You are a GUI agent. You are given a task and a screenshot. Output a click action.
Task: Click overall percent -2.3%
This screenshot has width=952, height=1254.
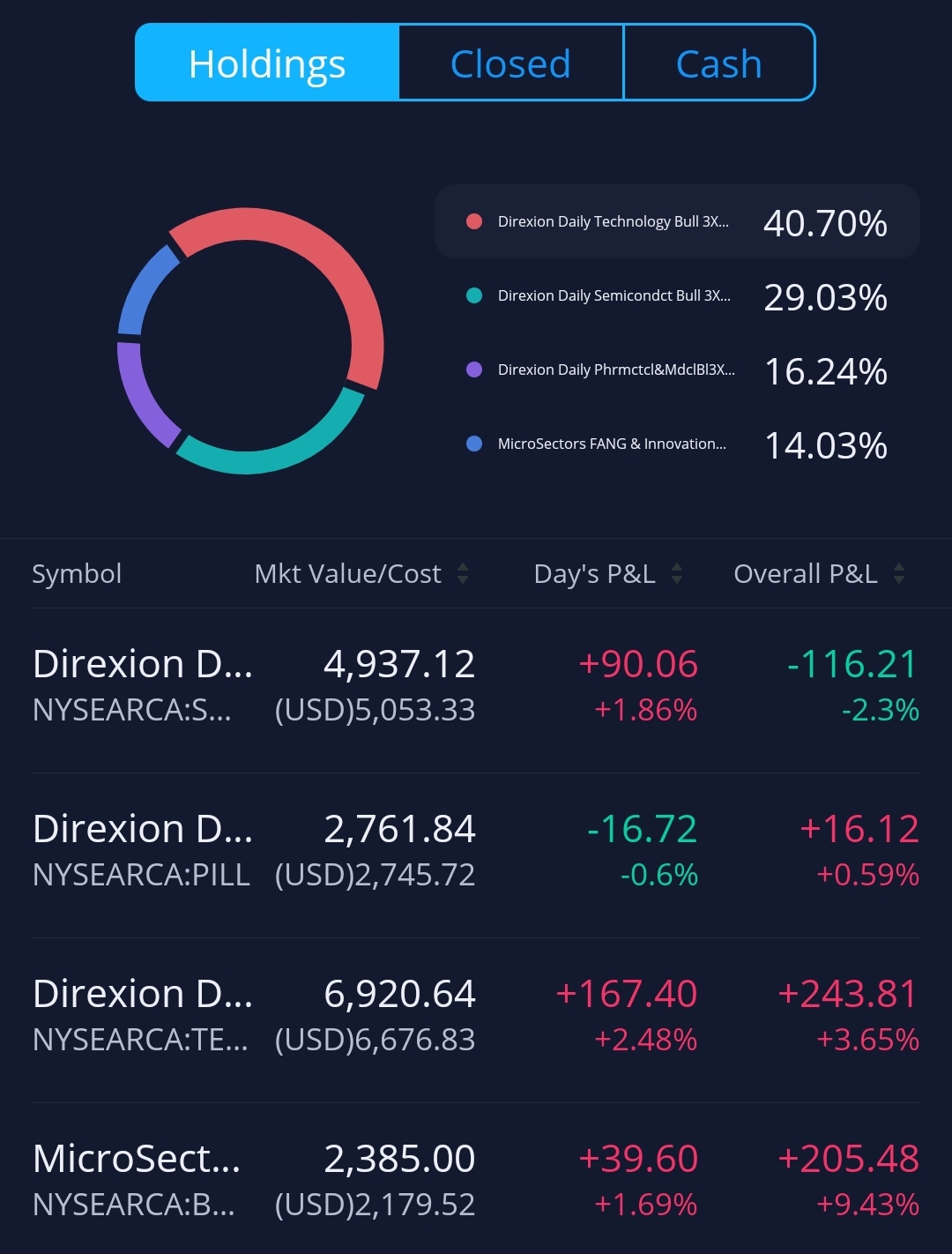pyautogui.click(x=880, y=710)
